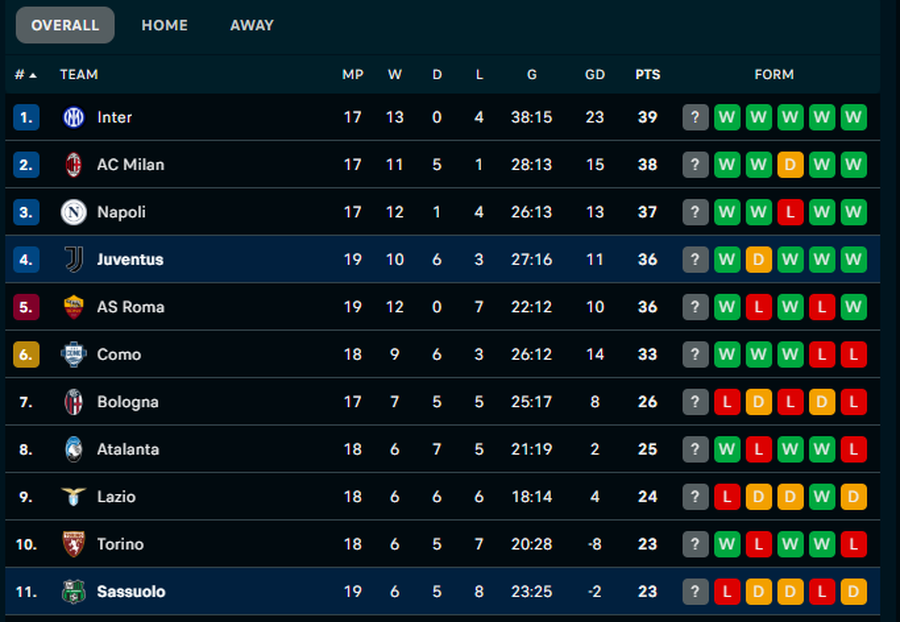Sort standings by PTS column header
The image size is (900, 622).
click(x=647, y=74)
